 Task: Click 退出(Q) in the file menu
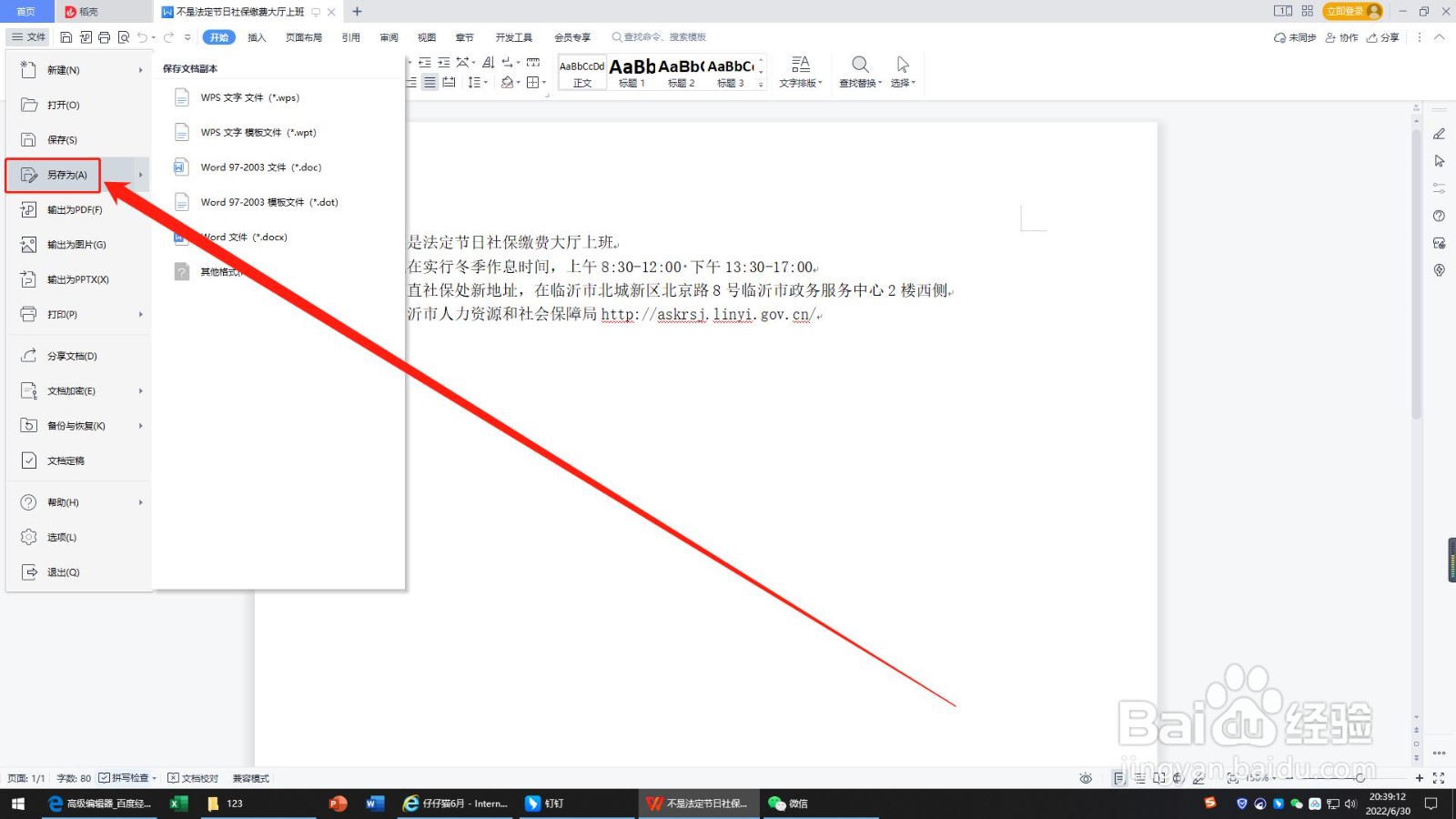coord(78,572)
